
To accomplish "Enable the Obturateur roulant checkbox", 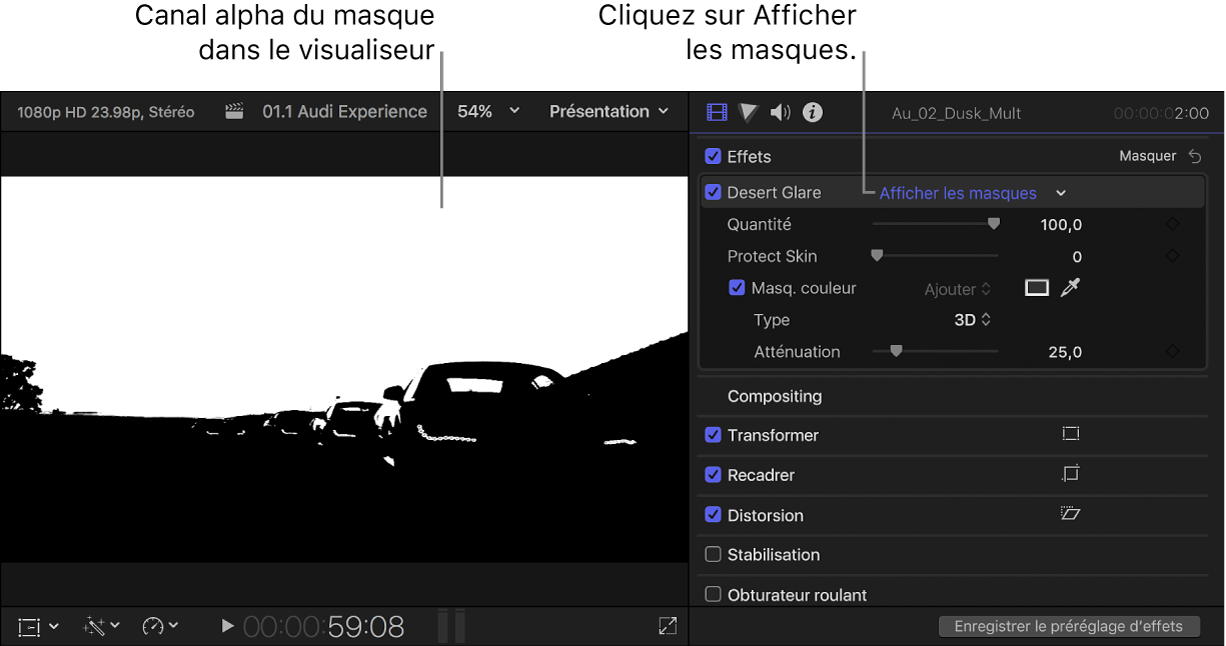I will click(x=713, y=594).
